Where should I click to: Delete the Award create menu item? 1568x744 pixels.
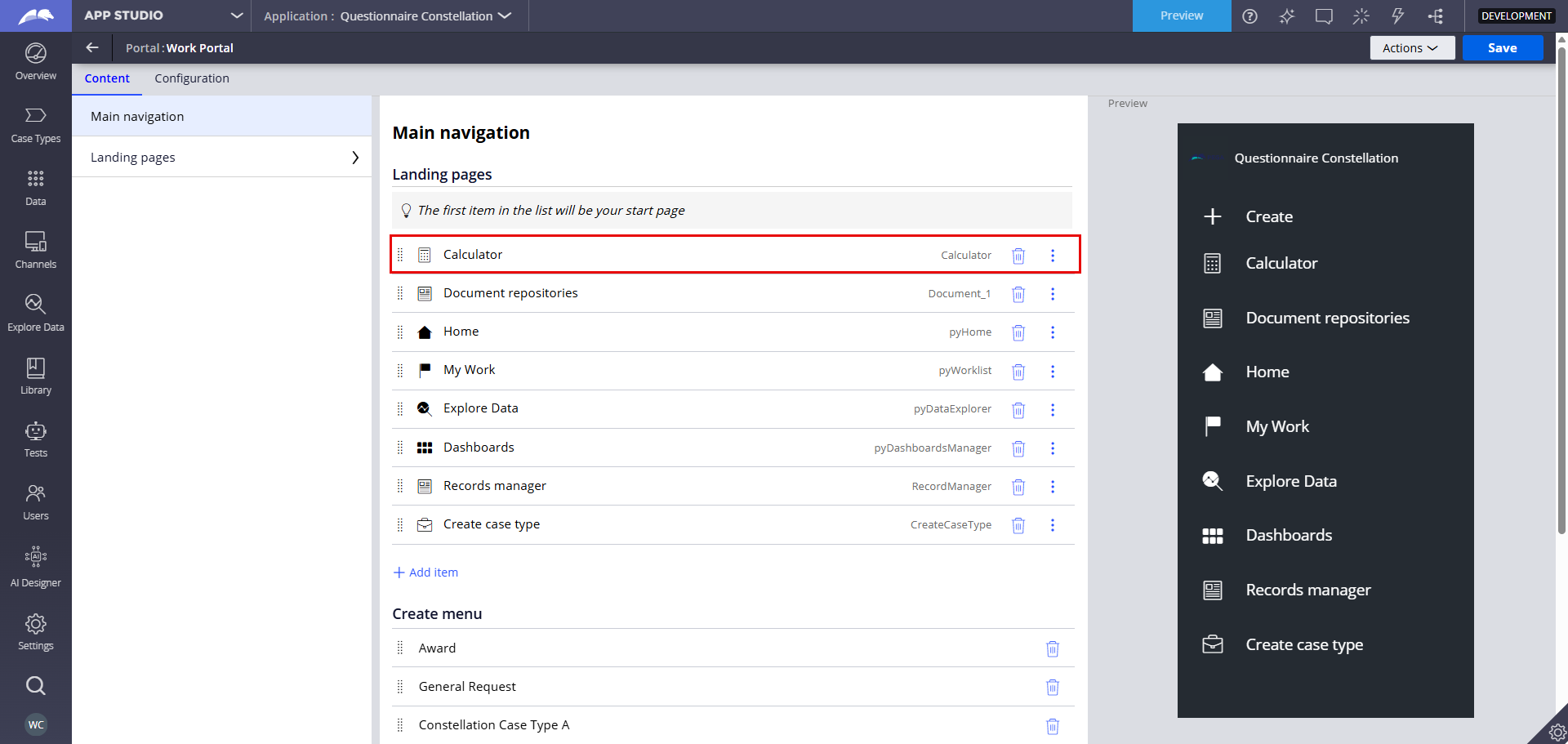(1052, 648)
